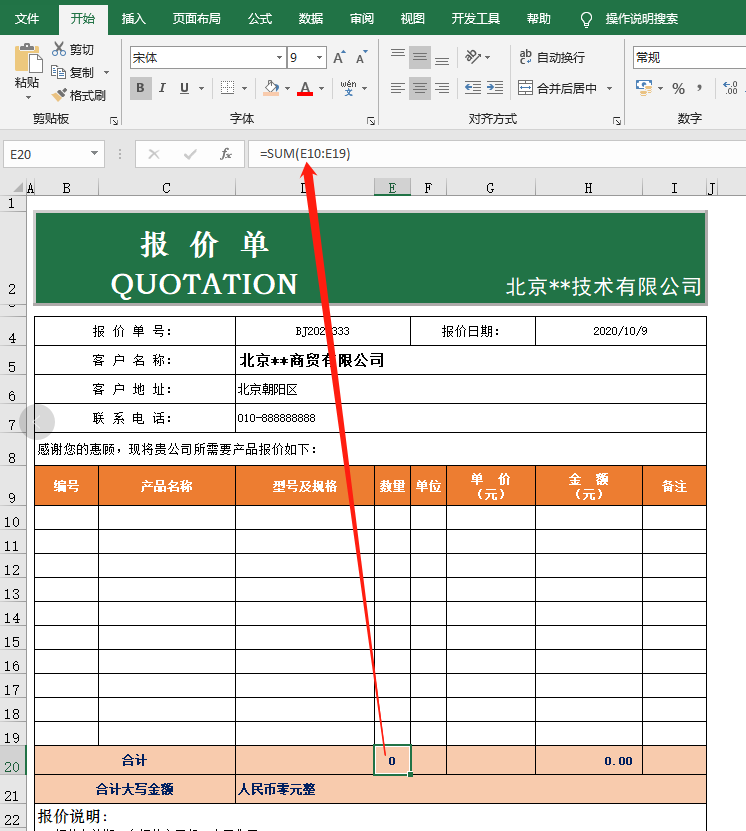Open Name Box dropdown arrow
Screen dimensions: 746x831
(x=94, y=154)
